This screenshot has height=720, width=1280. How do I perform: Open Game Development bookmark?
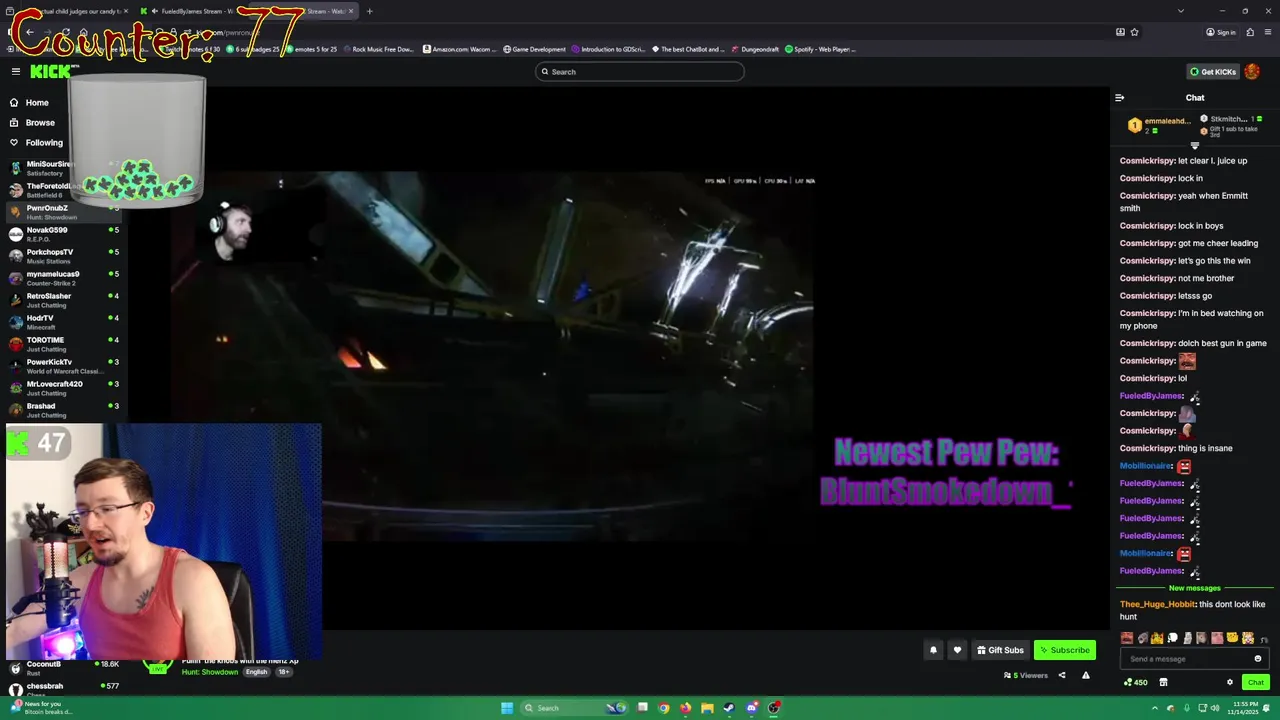click(x=534, y=49)
